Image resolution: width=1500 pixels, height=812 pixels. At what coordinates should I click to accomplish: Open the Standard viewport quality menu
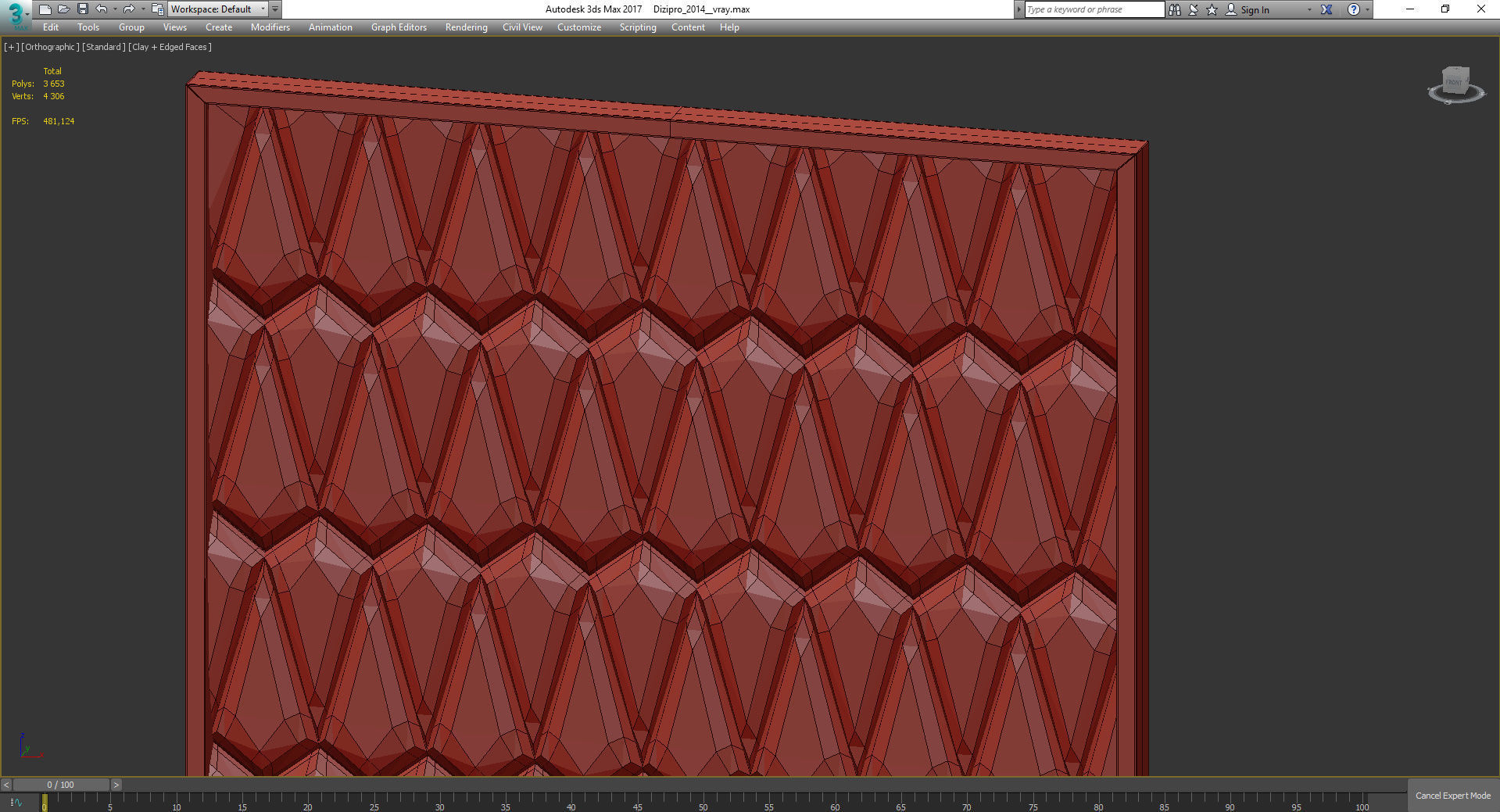pyautogui.click(x=104, y=47)
